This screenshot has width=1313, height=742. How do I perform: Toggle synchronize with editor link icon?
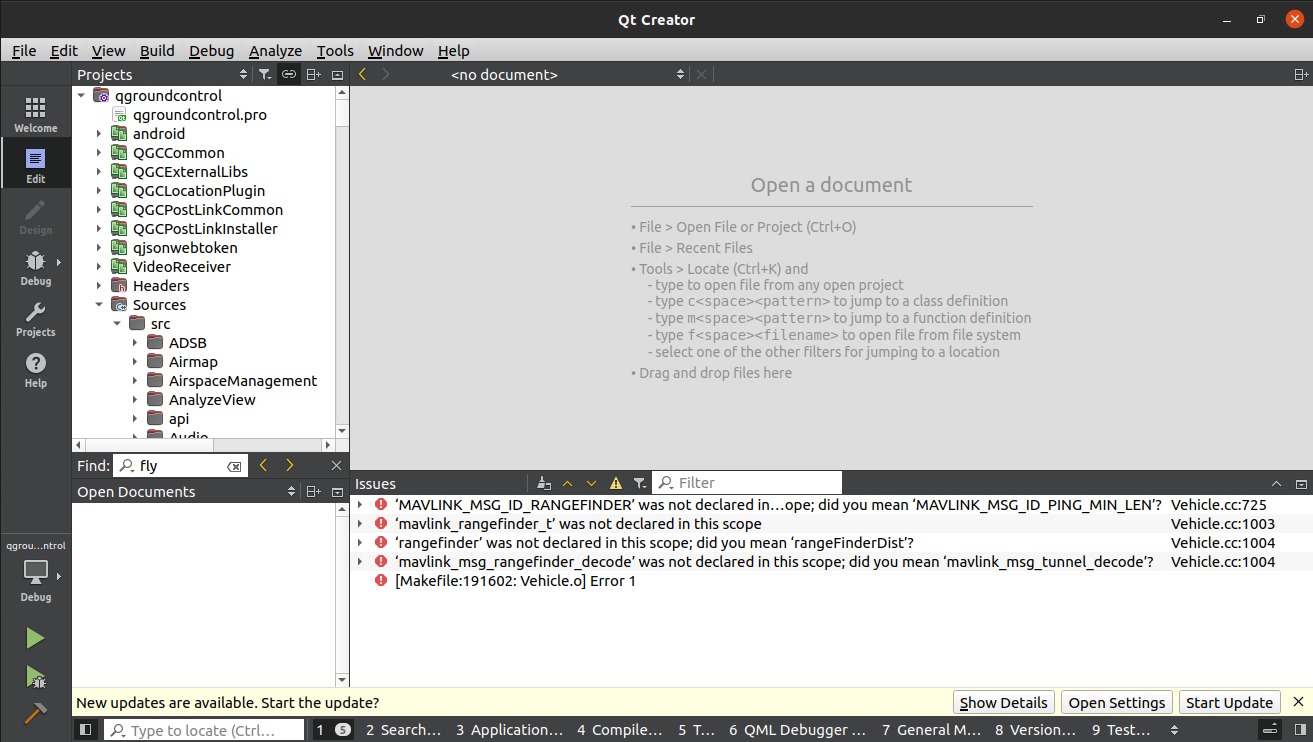tap(288, 74)
